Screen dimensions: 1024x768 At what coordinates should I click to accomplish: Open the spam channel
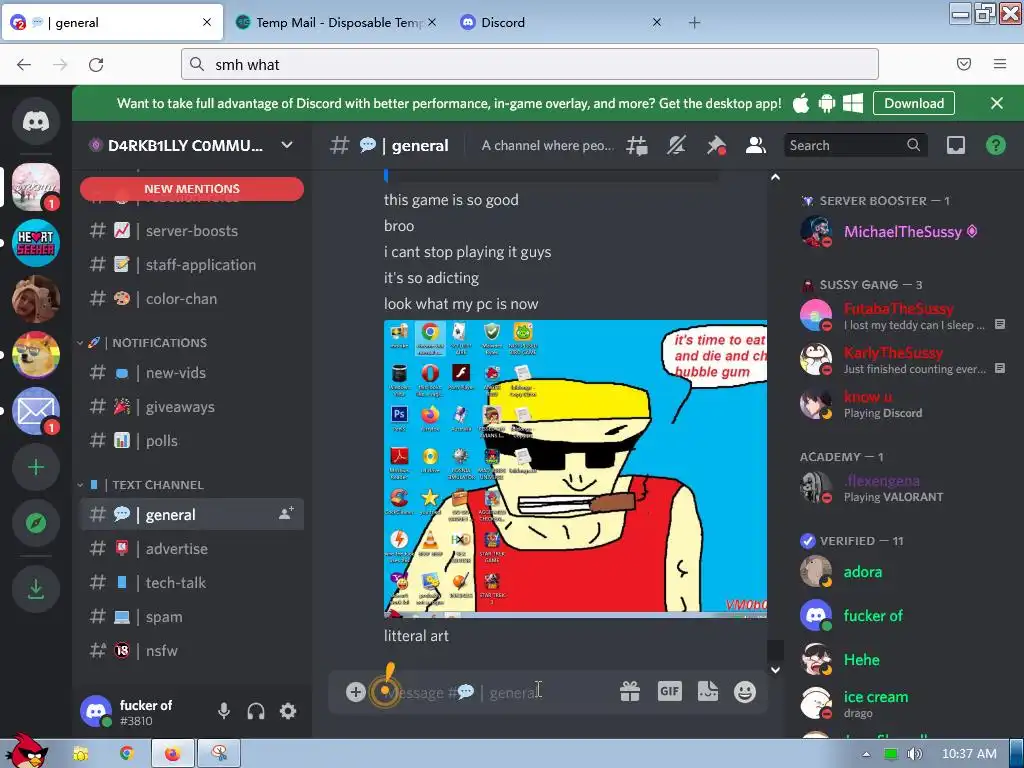click(191, 616)
